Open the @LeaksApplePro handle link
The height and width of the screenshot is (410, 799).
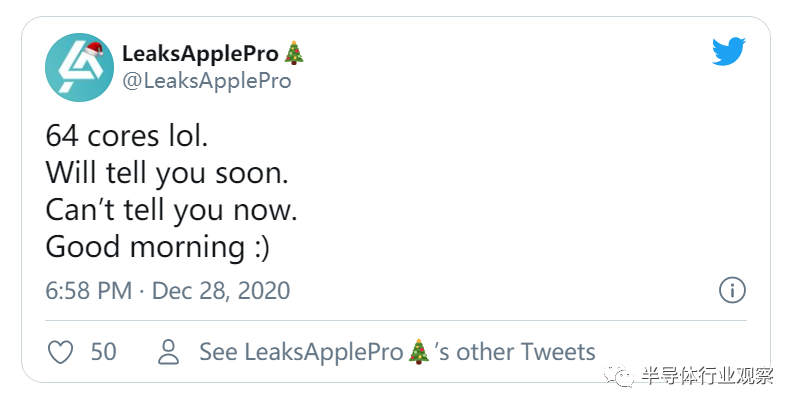point(207,80)
